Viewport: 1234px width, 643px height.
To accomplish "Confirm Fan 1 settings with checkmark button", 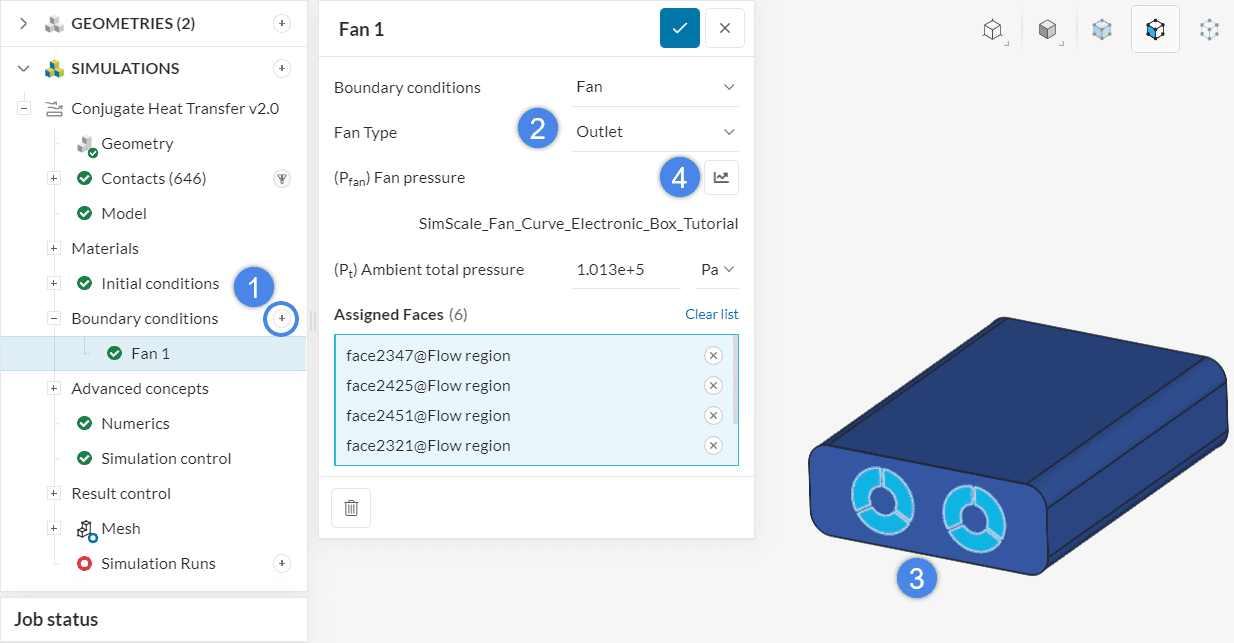I will pyautogui.click(x=680, y=29).
